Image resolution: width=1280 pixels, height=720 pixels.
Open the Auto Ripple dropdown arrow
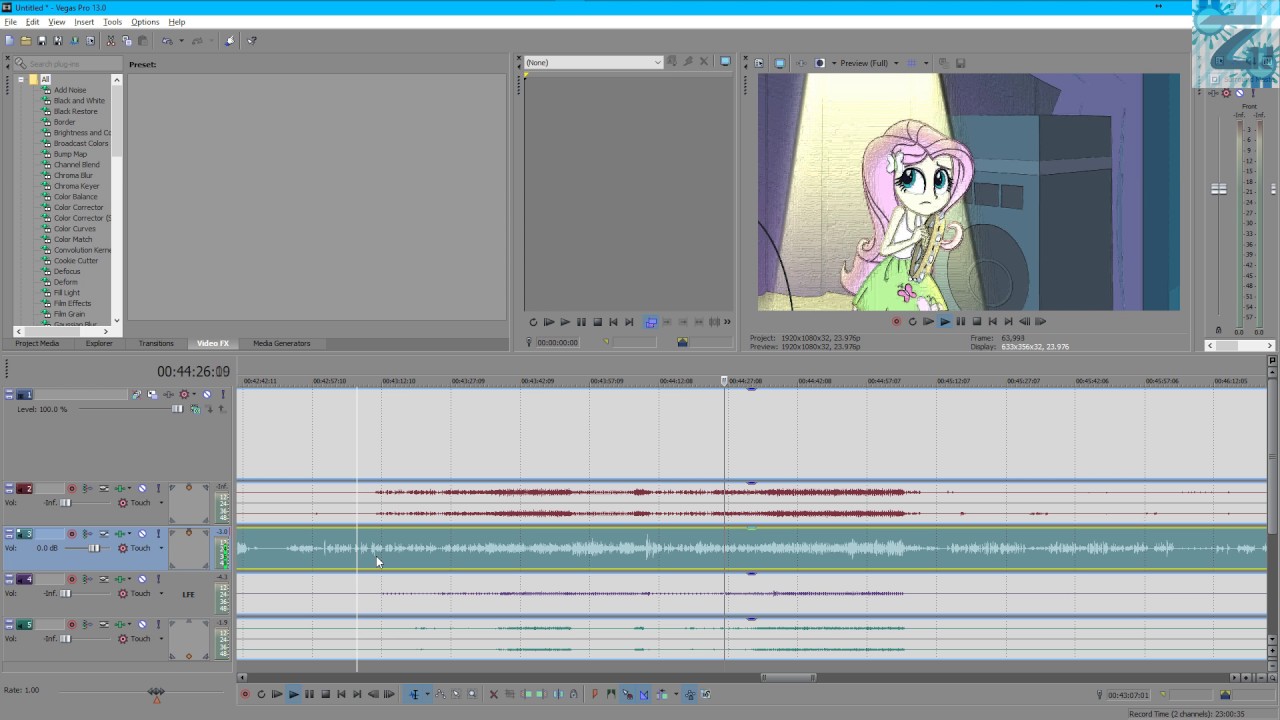pos(676,694)
